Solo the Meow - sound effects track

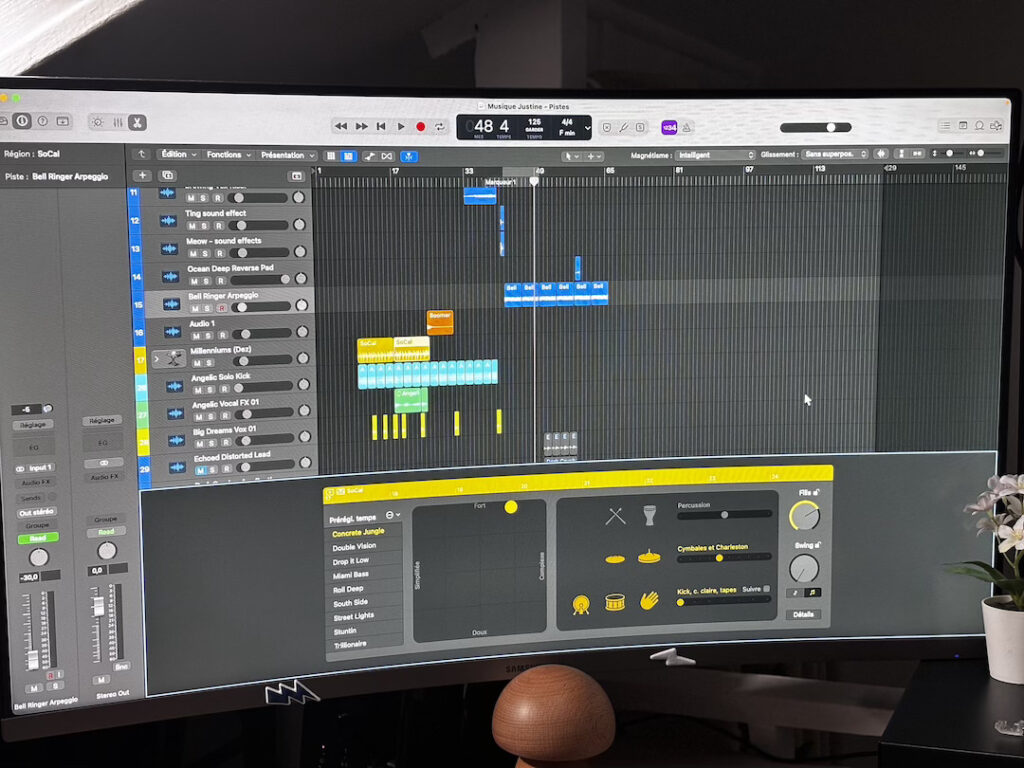pyautogui.click(x=206, y=253)
